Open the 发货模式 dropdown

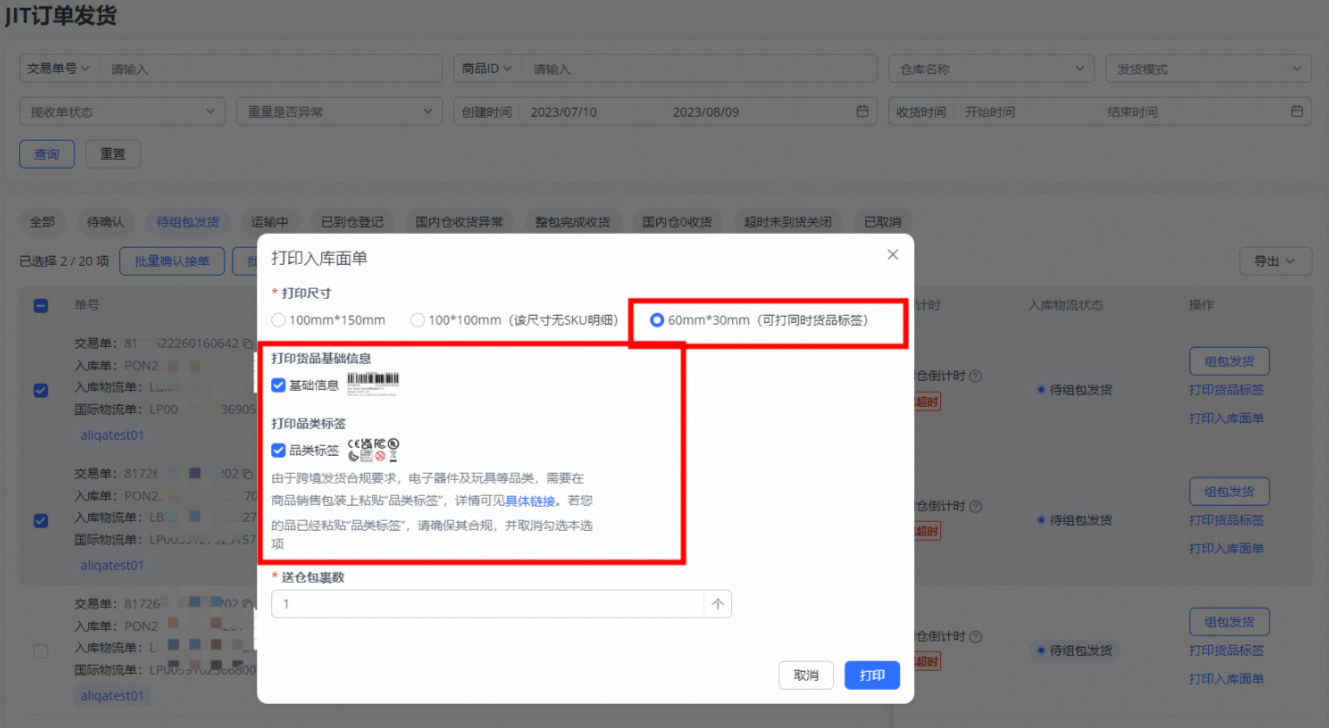[1207, 69]
